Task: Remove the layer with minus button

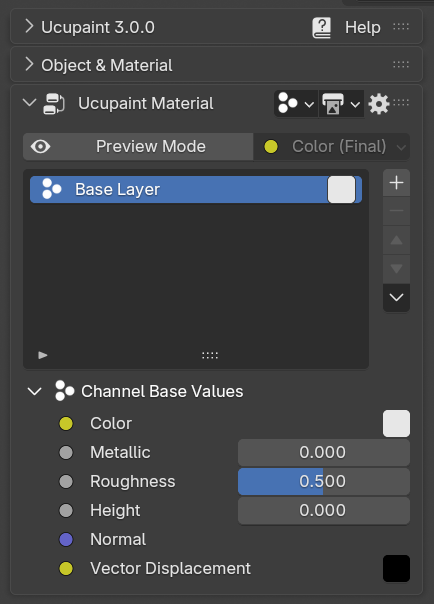Action: point(396,211)
